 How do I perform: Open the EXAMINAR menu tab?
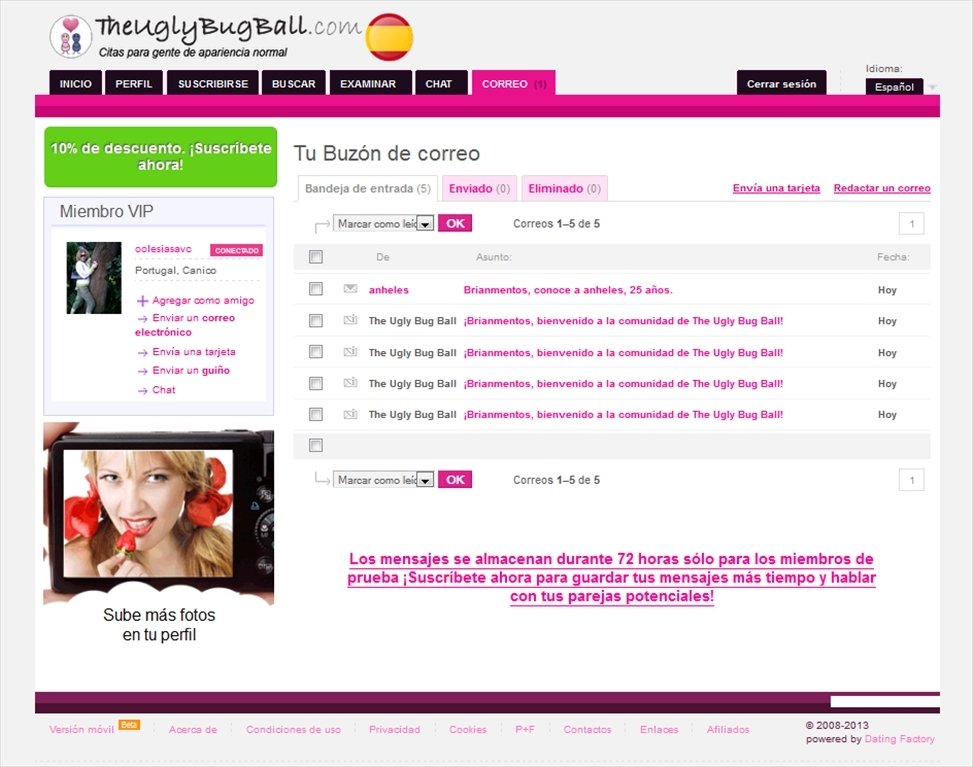pos(368,83)
